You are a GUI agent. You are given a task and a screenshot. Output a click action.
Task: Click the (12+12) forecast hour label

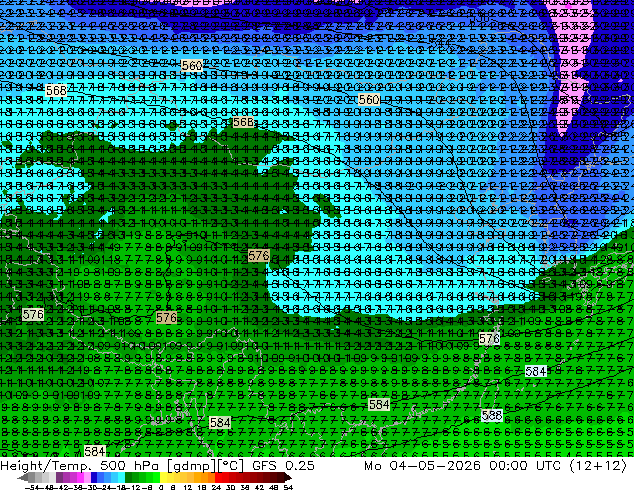tap(598, 465)
